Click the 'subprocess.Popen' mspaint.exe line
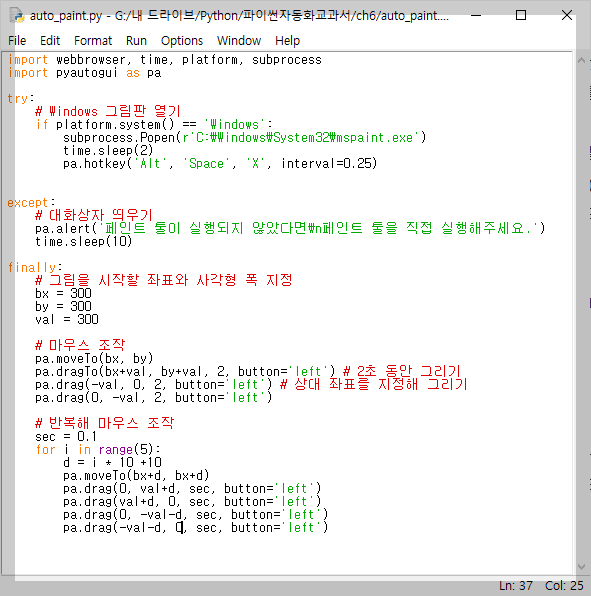 pos(245,138)
